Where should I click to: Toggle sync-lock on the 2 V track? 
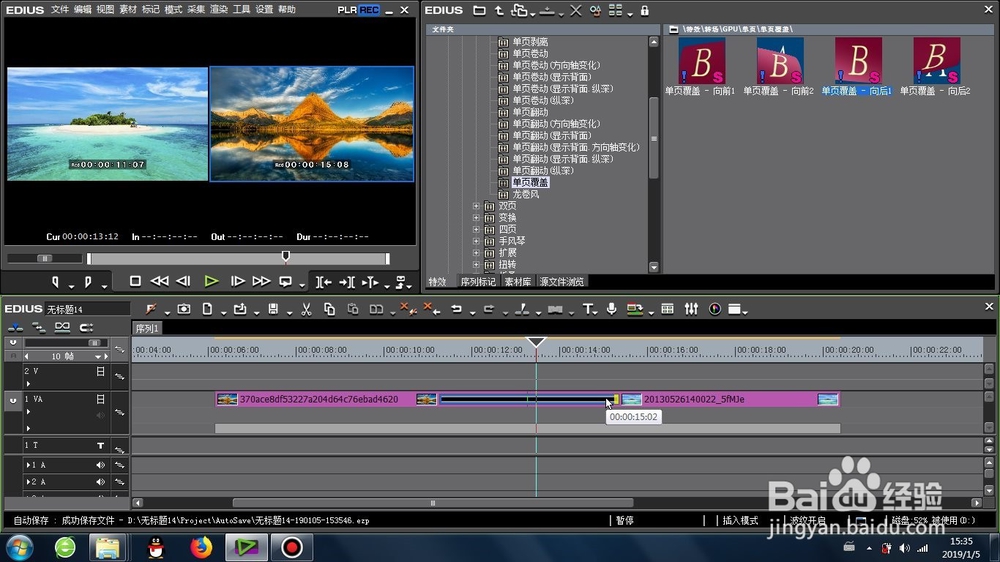click(x=120, y=376)
